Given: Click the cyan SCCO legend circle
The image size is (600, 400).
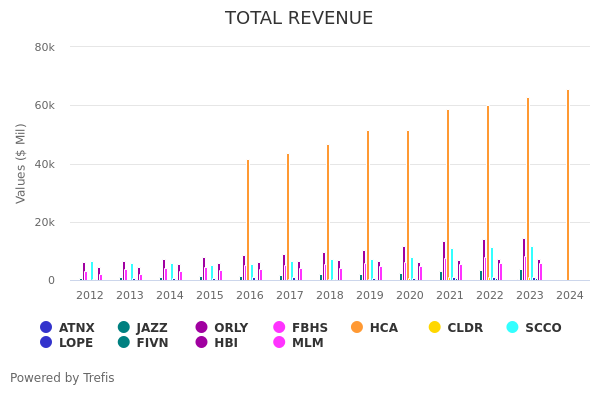Looking at the screenshot, I should coord(512,328).
